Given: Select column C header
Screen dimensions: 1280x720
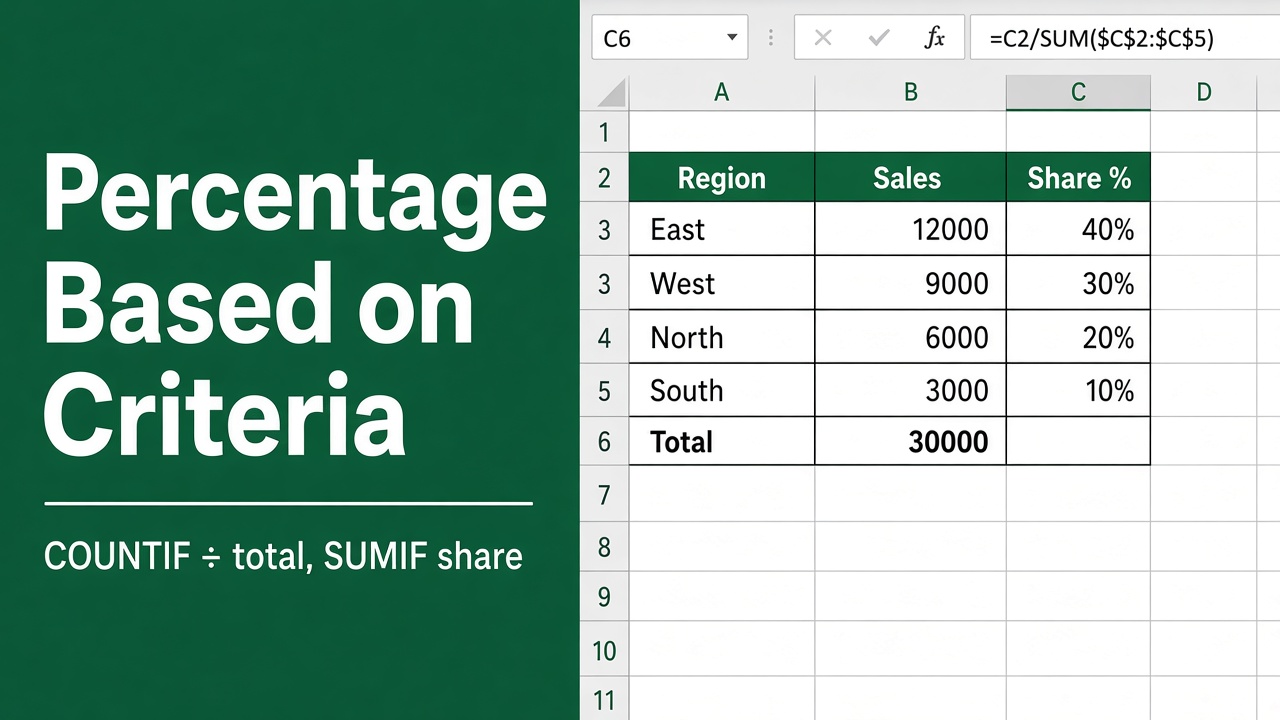Looking at the screenshot, I should point(1078,93).
